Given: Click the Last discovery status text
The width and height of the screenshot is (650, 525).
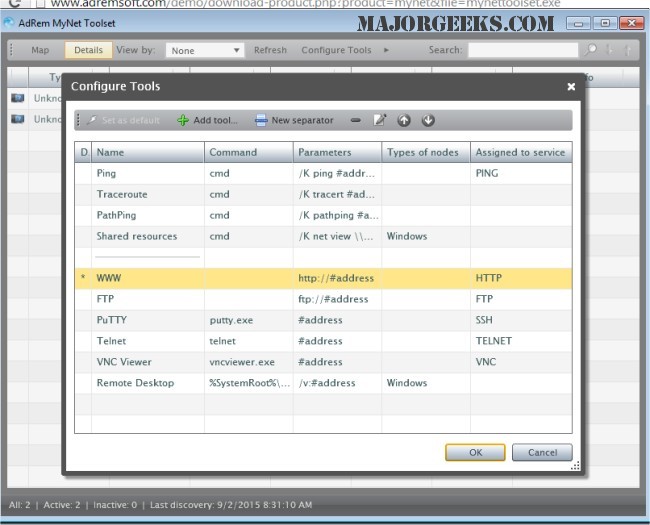Looking at the screenshot, I should coord(231,505).
